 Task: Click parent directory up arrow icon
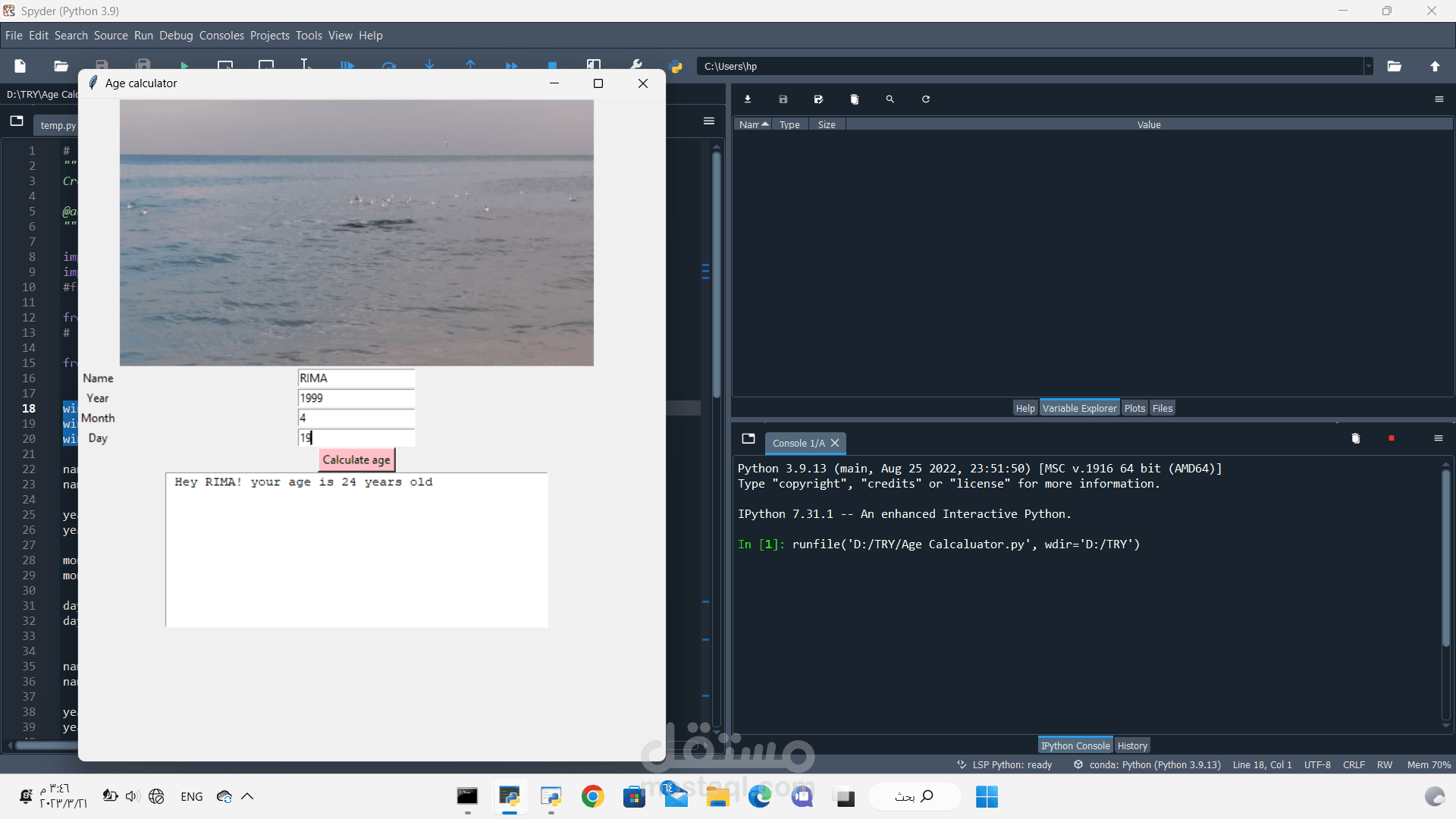pyautogui.click(x=1435, y=67)
